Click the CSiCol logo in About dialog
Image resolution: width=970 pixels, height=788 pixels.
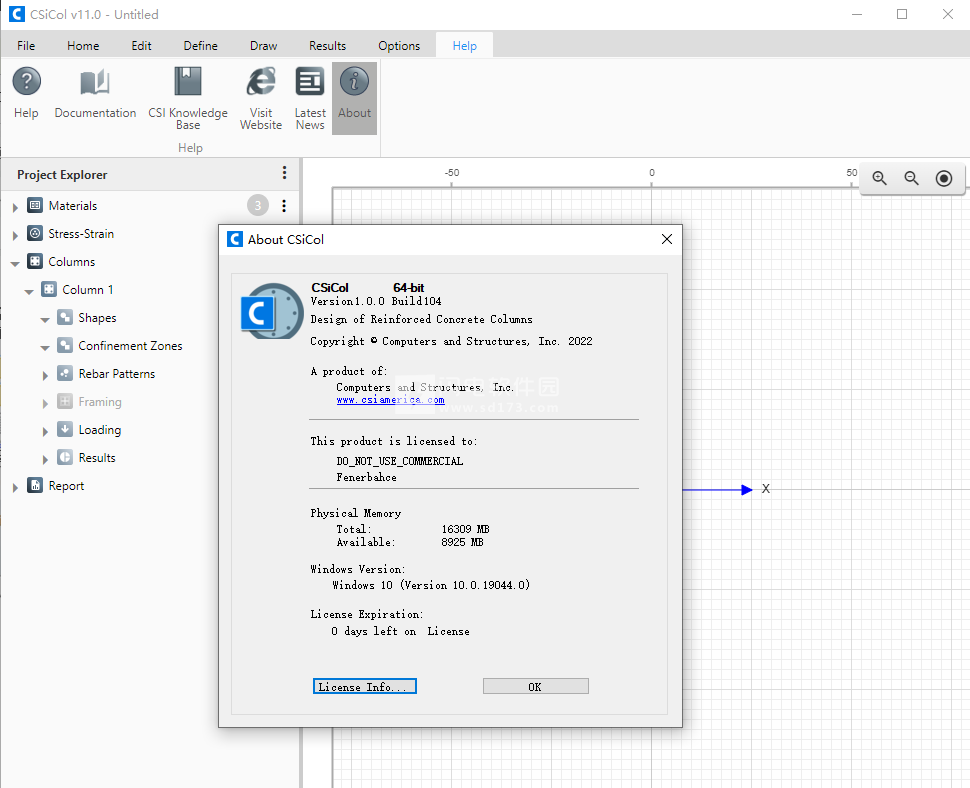pyautogui.click(x=272, y=311)
